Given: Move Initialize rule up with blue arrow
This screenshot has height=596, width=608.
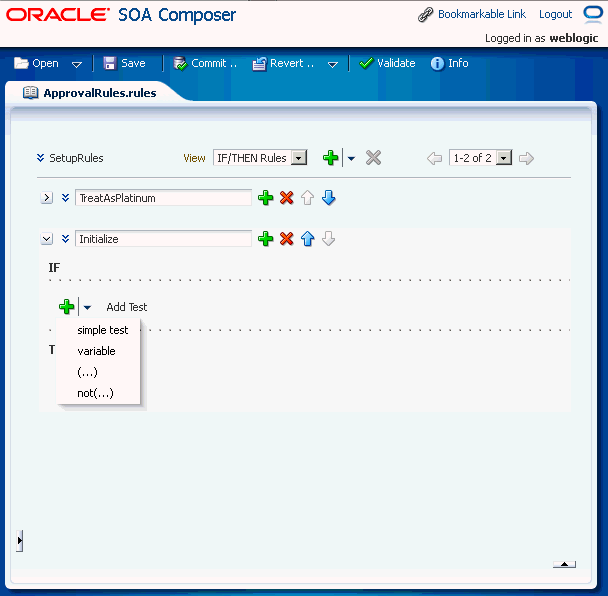Looking at the screenshot, I should coord(307,238).
